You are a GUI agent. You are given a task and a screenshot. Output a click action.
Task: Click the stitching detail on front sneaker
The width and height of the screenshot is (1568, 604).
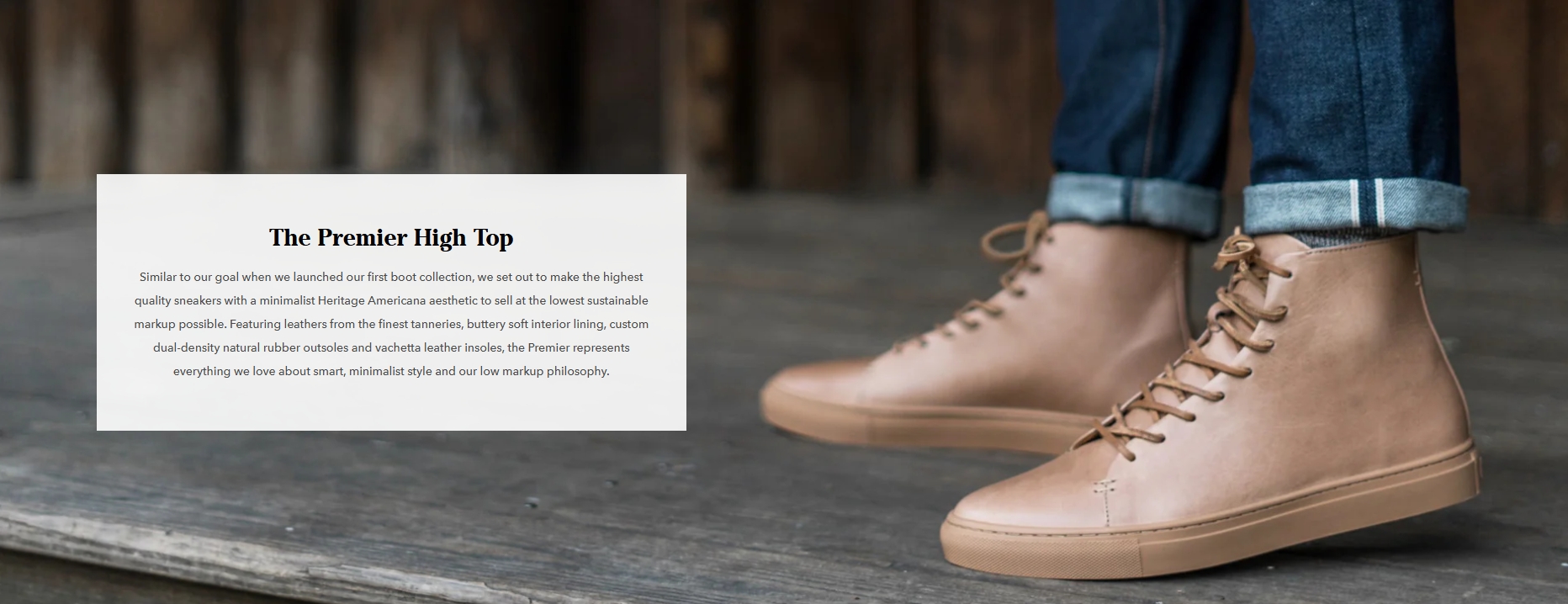pyautogui.click(x=1104, y=488)
